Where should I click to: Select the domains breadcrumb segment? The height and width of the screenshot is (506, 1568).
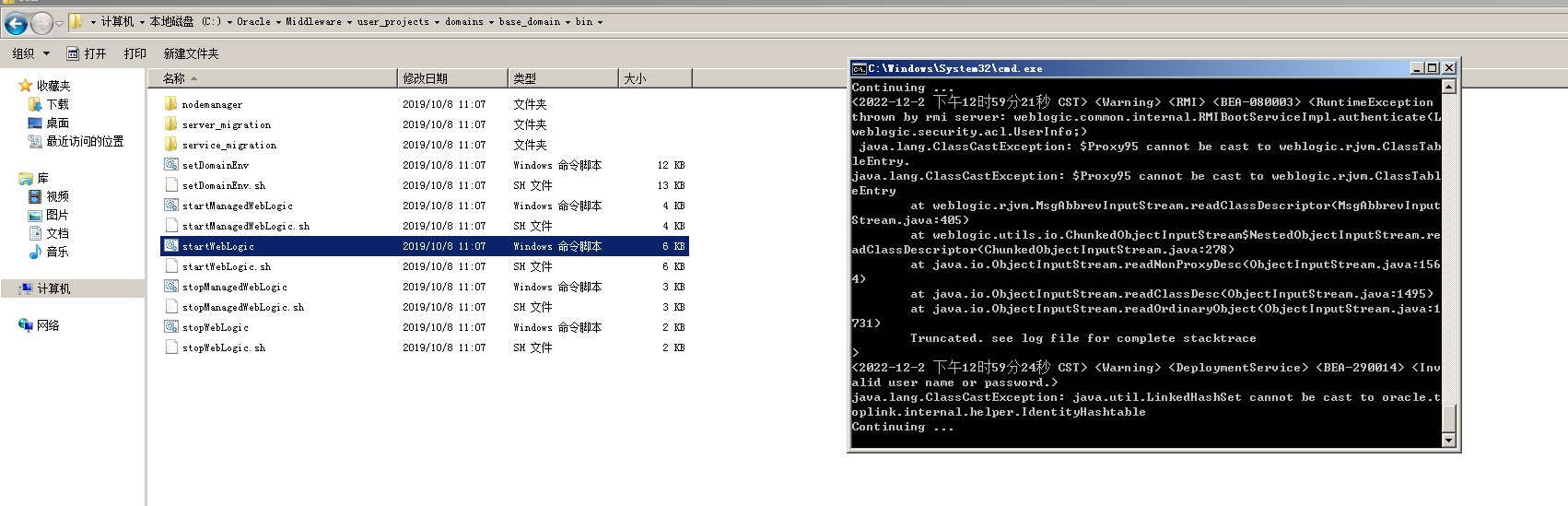click(464, 21)
